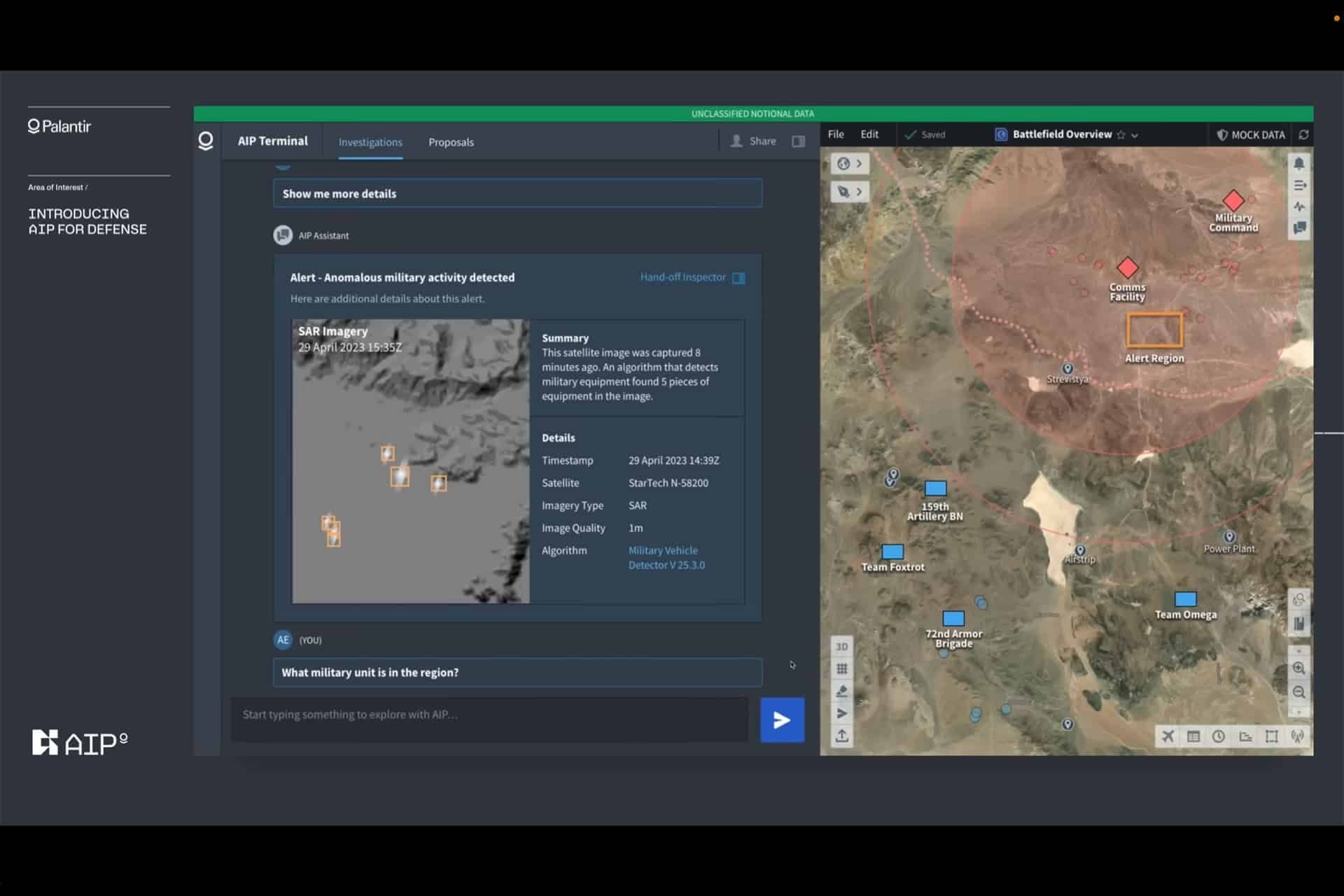Switch to the Proposals tab
Screen dimensions: 1344x896
[x=451, y=142]
